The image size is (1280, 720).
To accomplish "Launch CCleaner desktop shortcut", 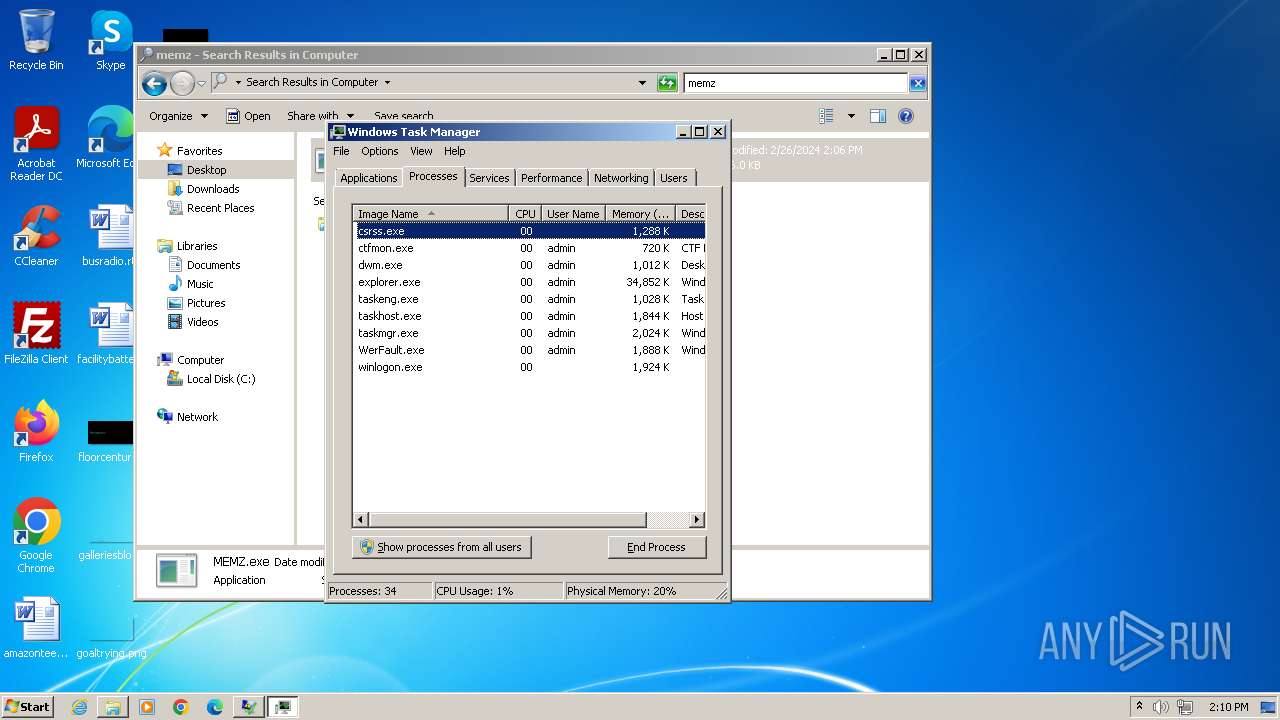I will point(36,237).
